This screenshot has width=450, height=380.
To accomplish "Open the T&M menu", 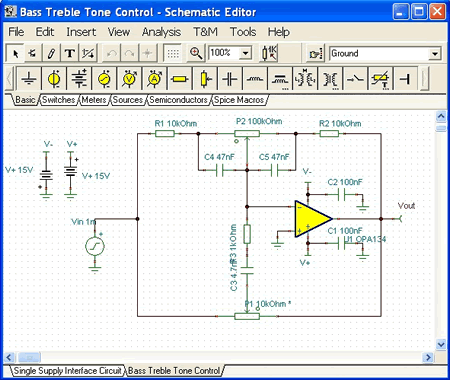I will (205, 32).
